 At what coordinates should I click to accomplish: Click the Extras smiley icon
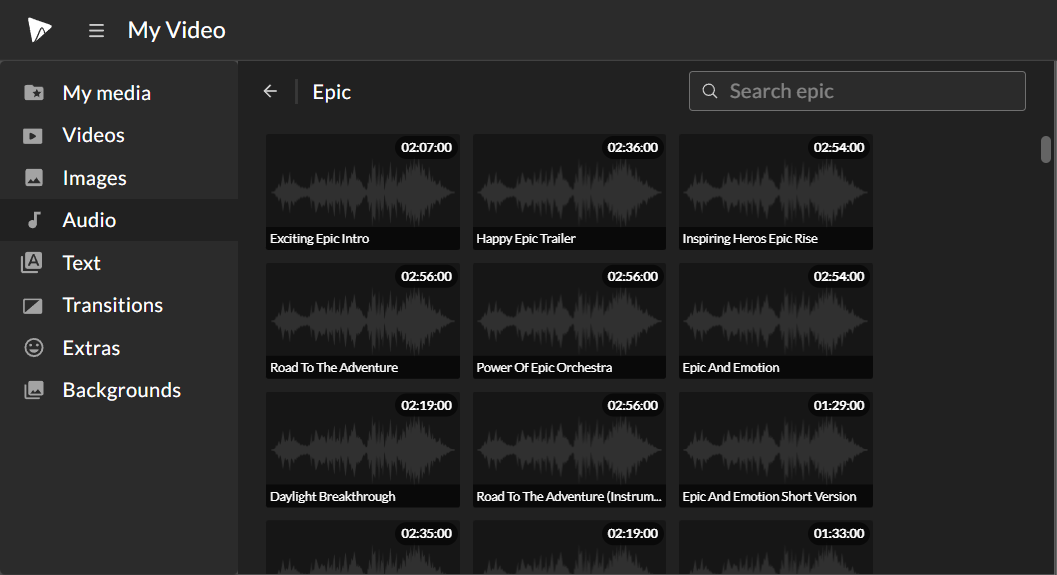pyautogui.click(x=34, y=347)
